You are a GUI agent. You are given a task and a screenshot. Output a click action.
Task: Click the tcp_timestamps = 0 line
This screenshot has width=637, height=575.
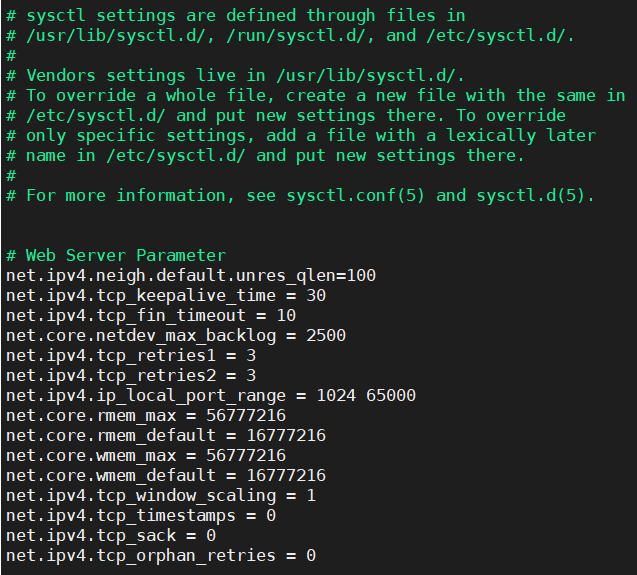click(x=141, y=516)
